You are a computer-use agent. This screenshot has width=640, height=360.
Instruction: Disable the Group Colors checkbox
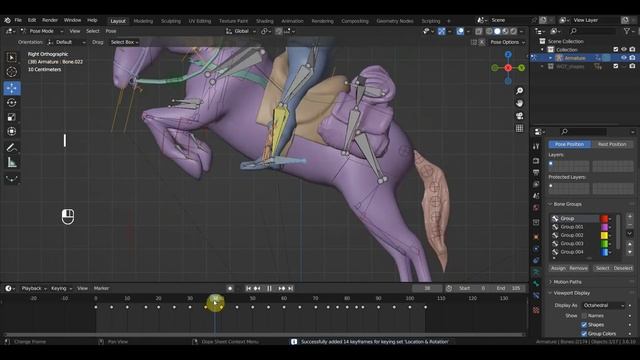[x=584, y=333]
